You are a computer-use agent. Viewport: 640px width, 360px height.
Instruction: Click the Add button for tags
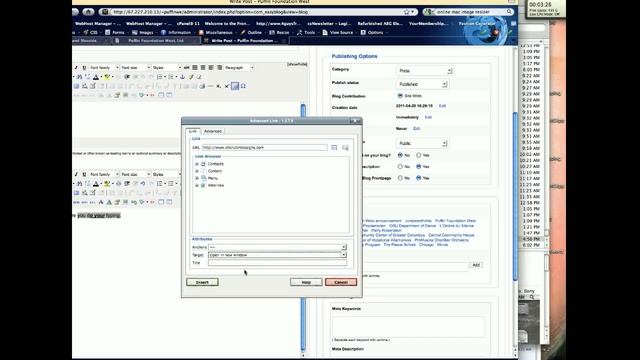[476, 265]
